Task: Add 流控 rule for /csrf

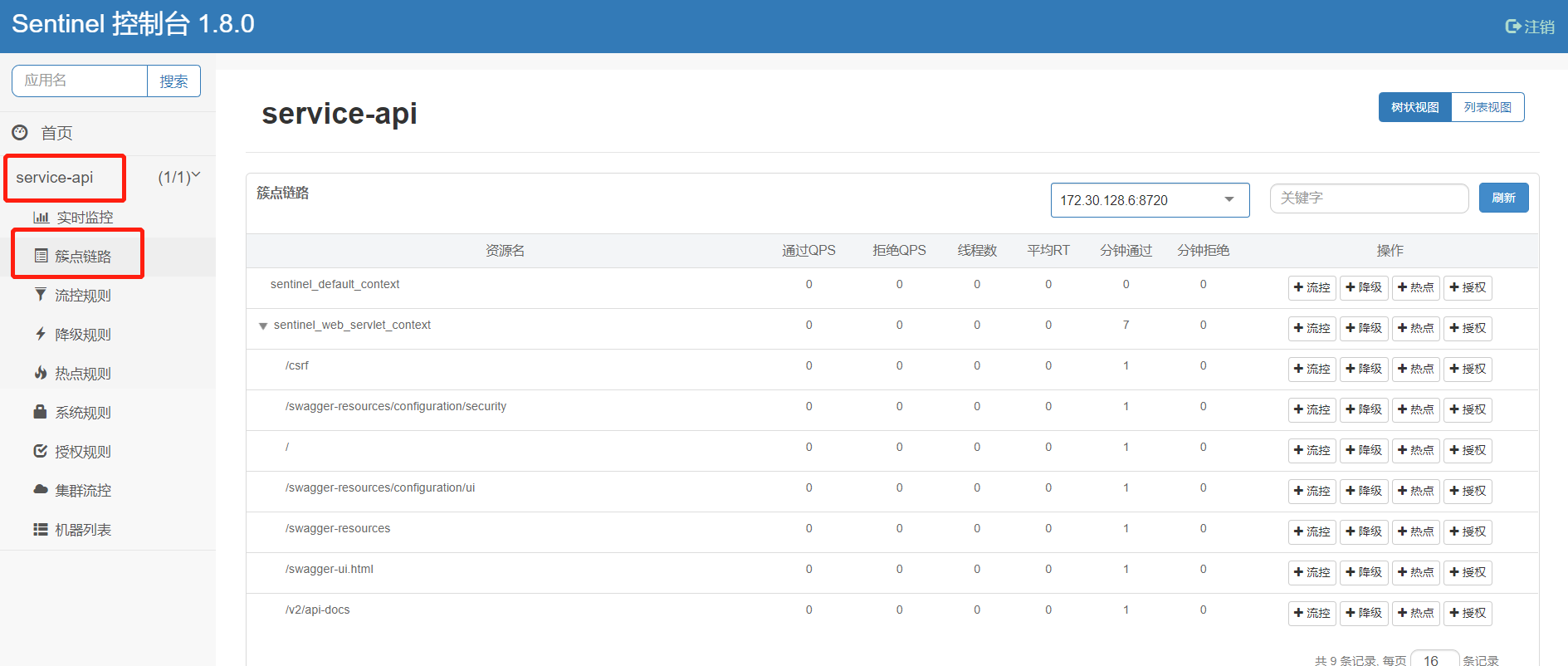Action: click(1312, 369)
